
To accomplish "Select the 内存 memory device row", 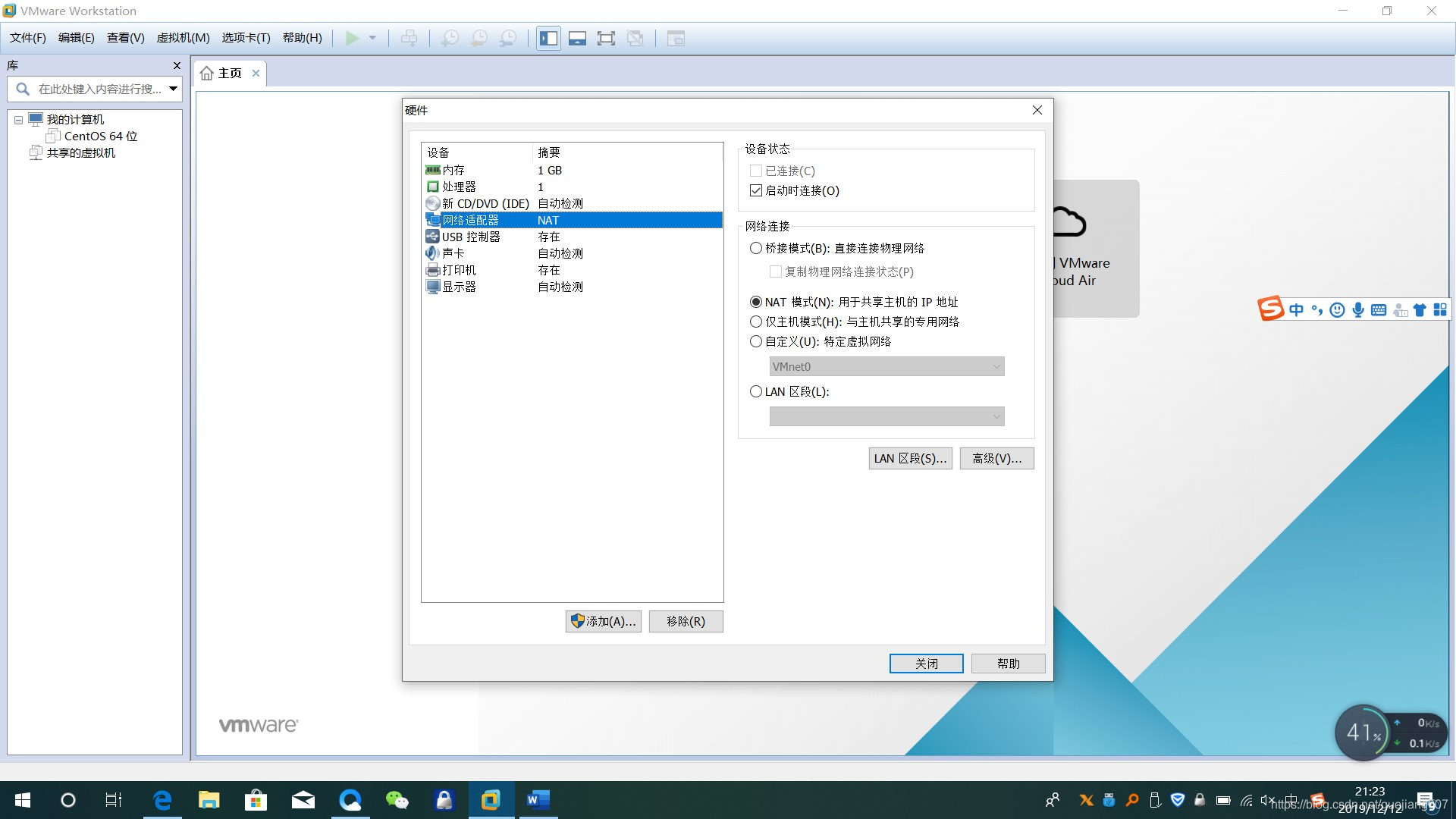I will coord(573,171).
